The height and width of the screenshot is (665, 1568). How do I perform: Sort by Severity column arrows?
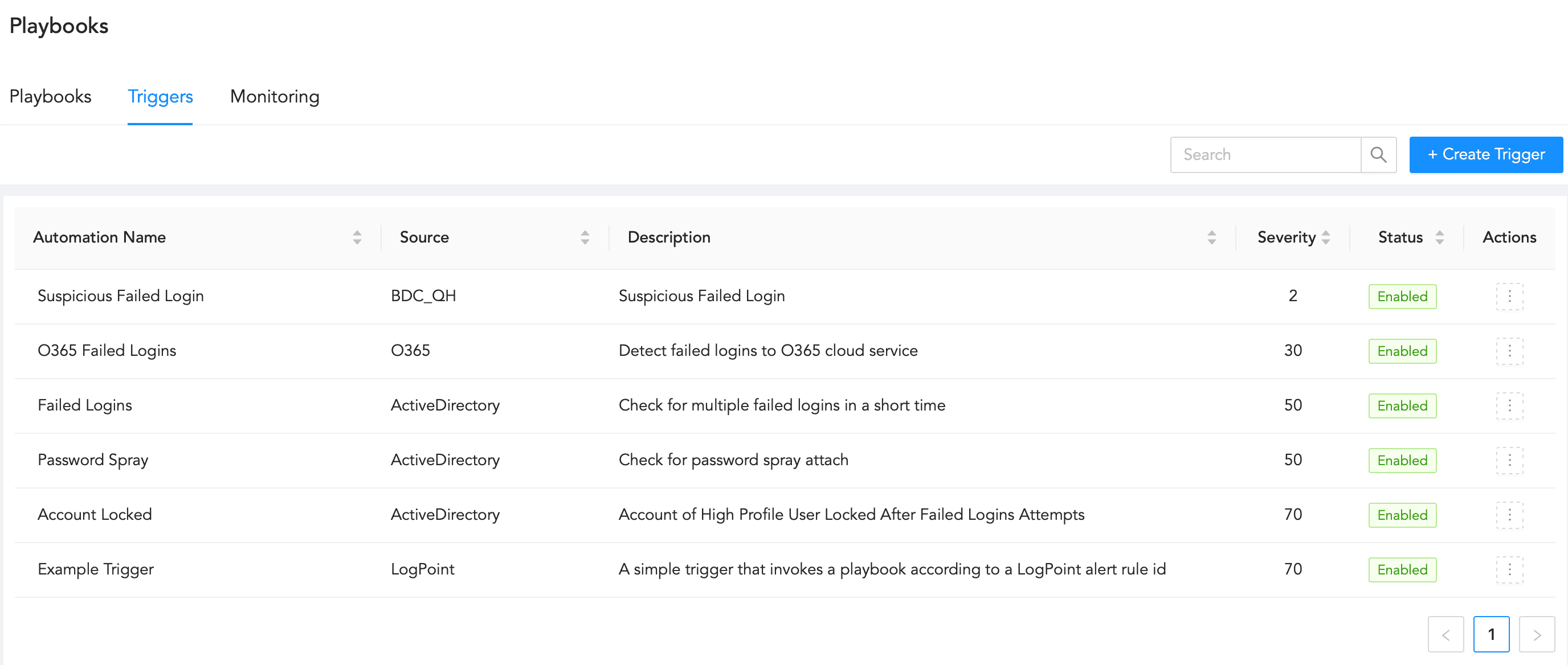(1326, 237)
